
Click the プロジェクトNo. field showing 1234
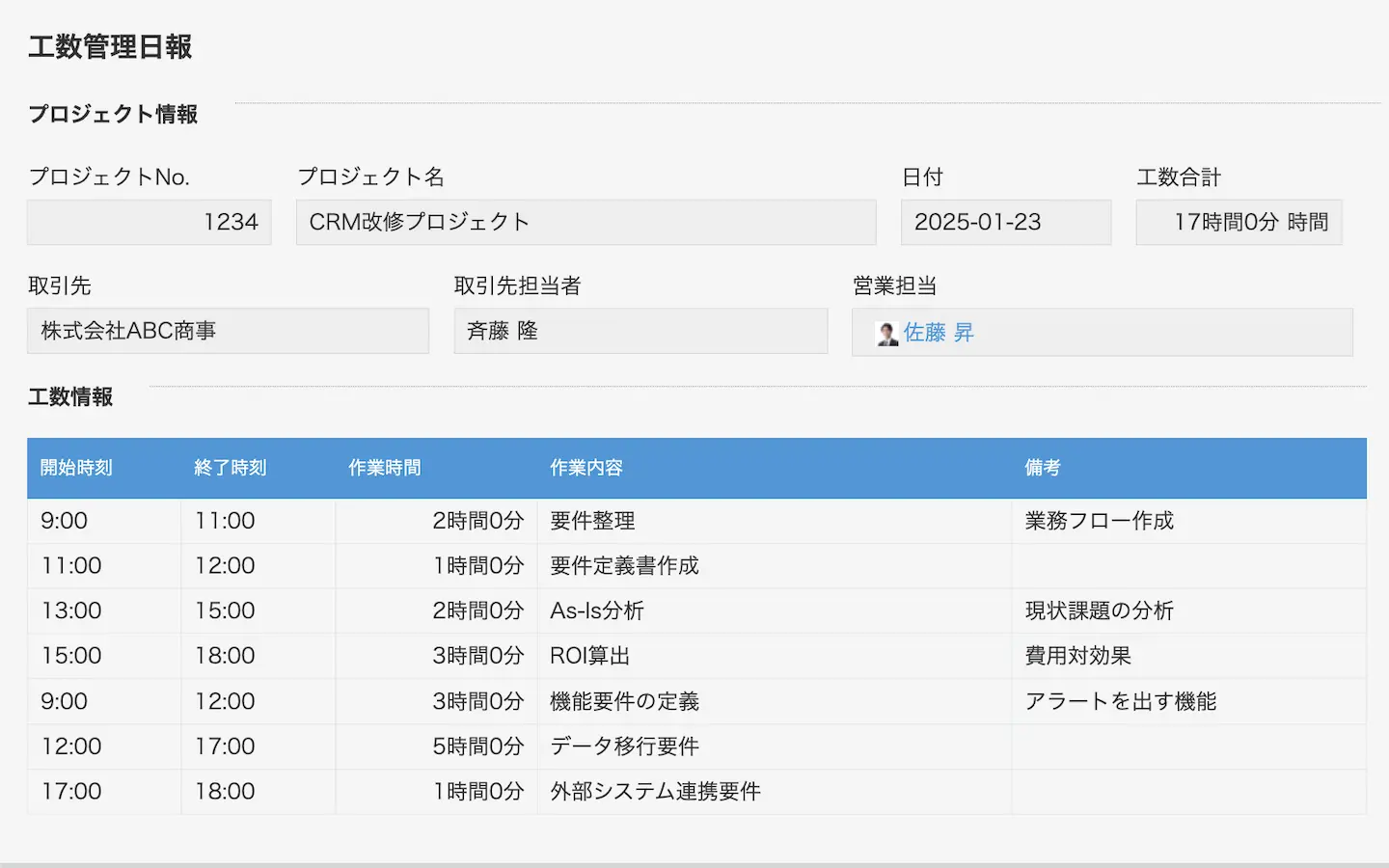(150, 222)
